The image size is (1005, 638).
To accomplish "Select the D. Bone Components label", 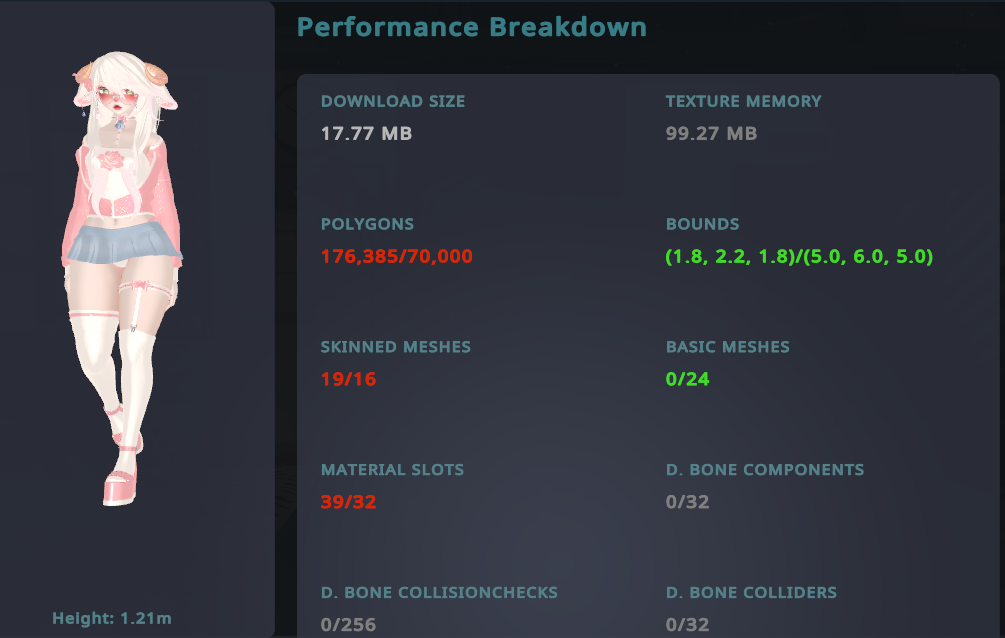I will click(764, 469).
